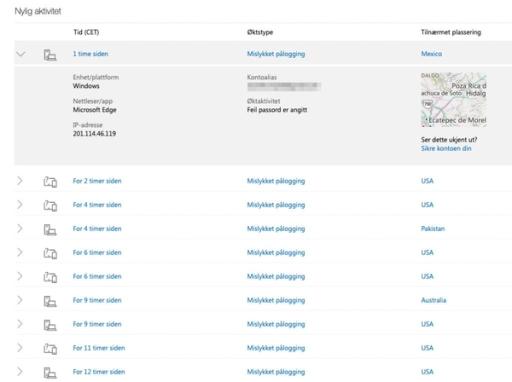Screen dimensions: 512x382
Task: Click 'Mislykket pålogging' in 'For 11 timer siden' row
Action: pyautogui.click(x=276, y=348)
